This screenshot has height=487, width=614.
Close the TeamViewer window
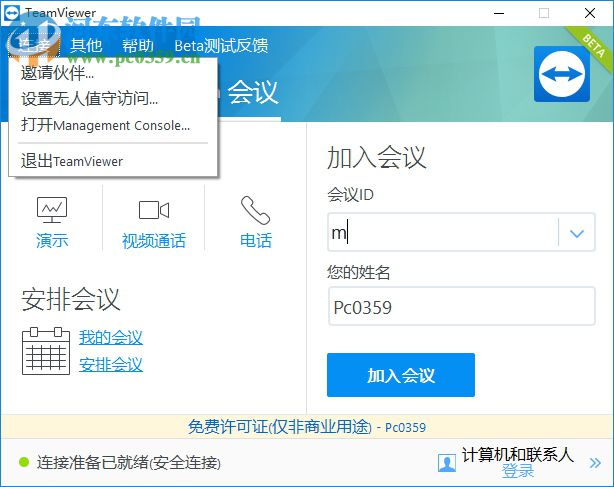(590, 13)
